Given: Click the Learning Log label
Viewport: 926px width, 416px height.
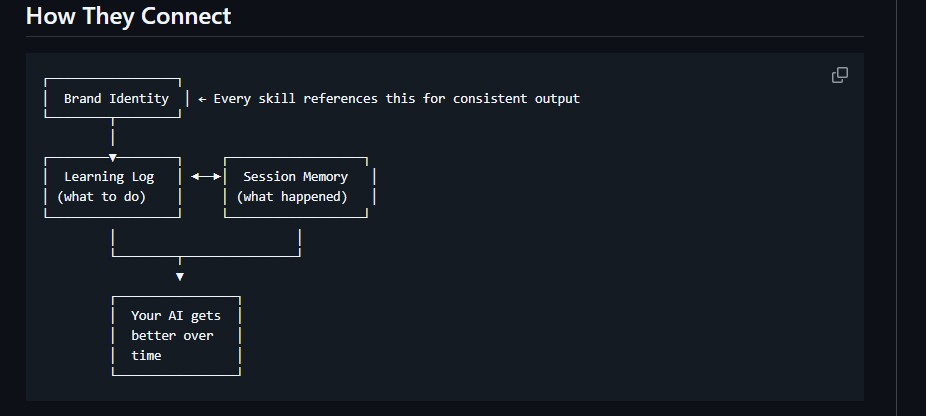Looking at the screenshot, I should (x=109, y=177).
